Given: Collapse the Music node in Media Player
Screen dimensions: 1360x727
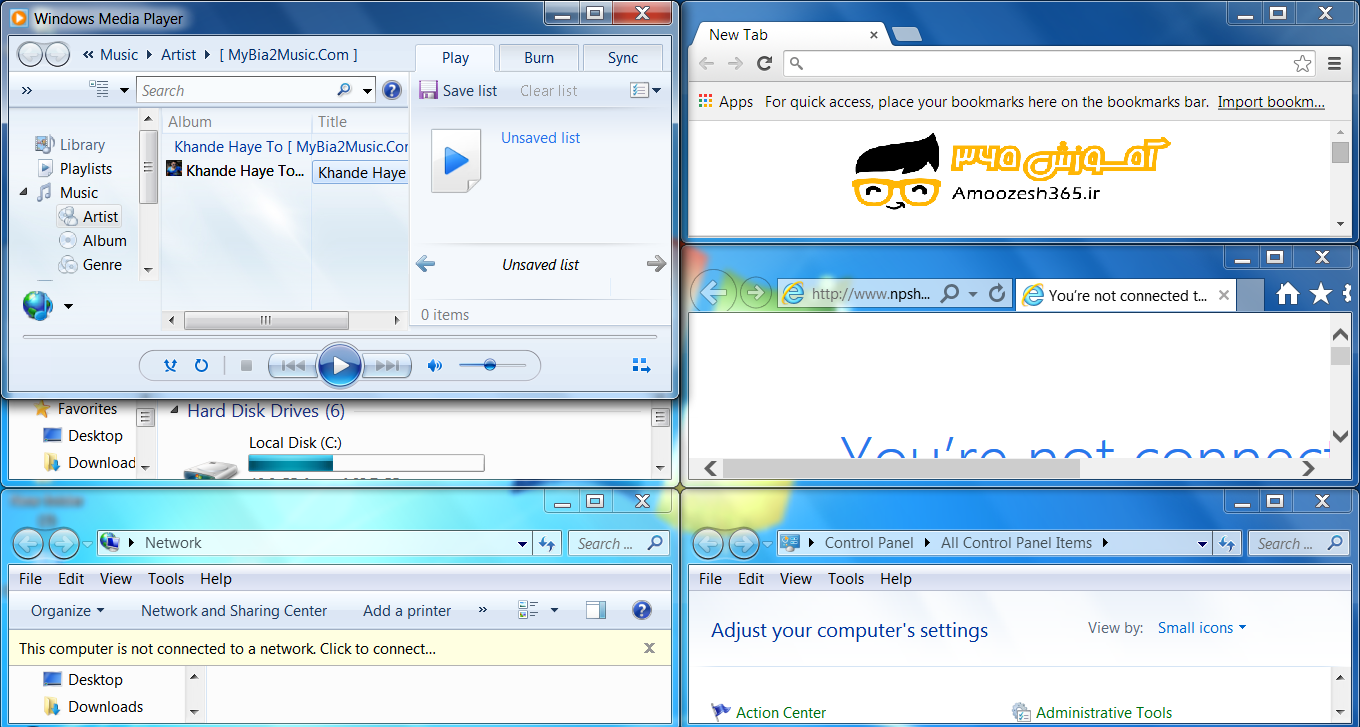Looking at the screenshot, I should [24, 192].
